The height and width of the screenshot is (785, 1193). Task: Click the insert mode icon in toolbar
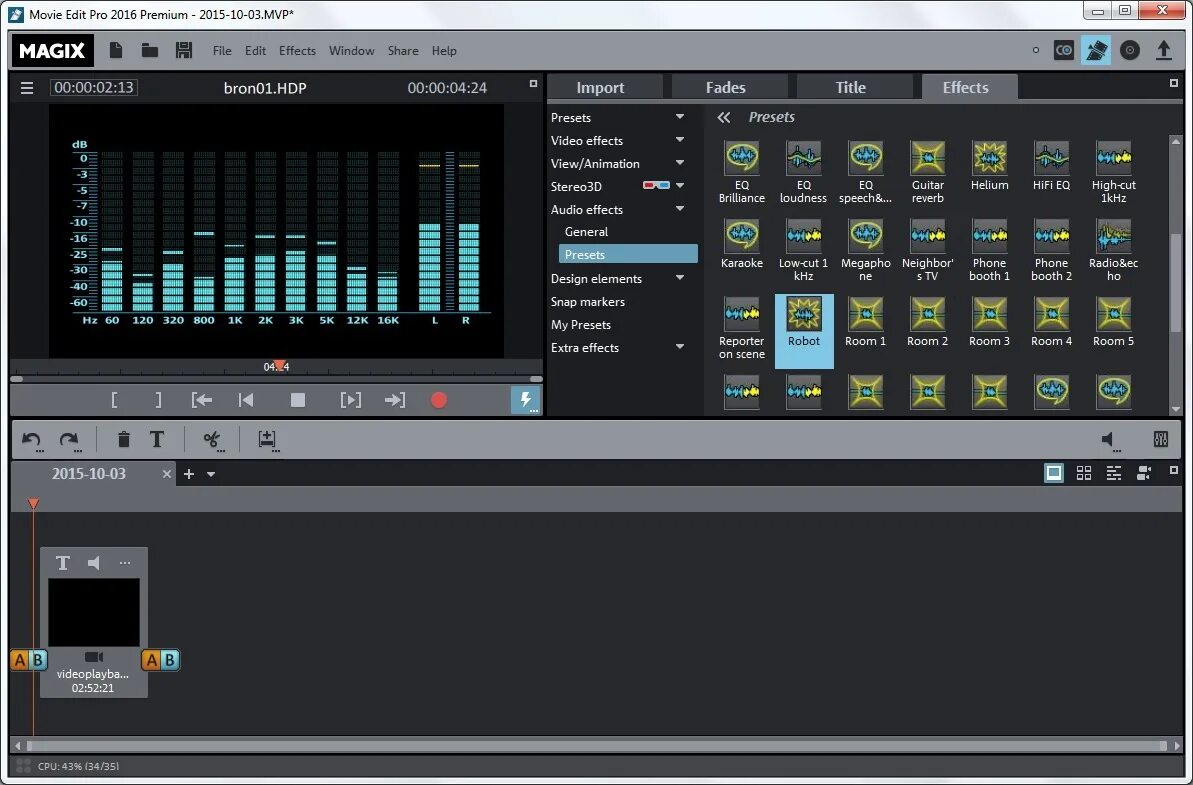267,439
